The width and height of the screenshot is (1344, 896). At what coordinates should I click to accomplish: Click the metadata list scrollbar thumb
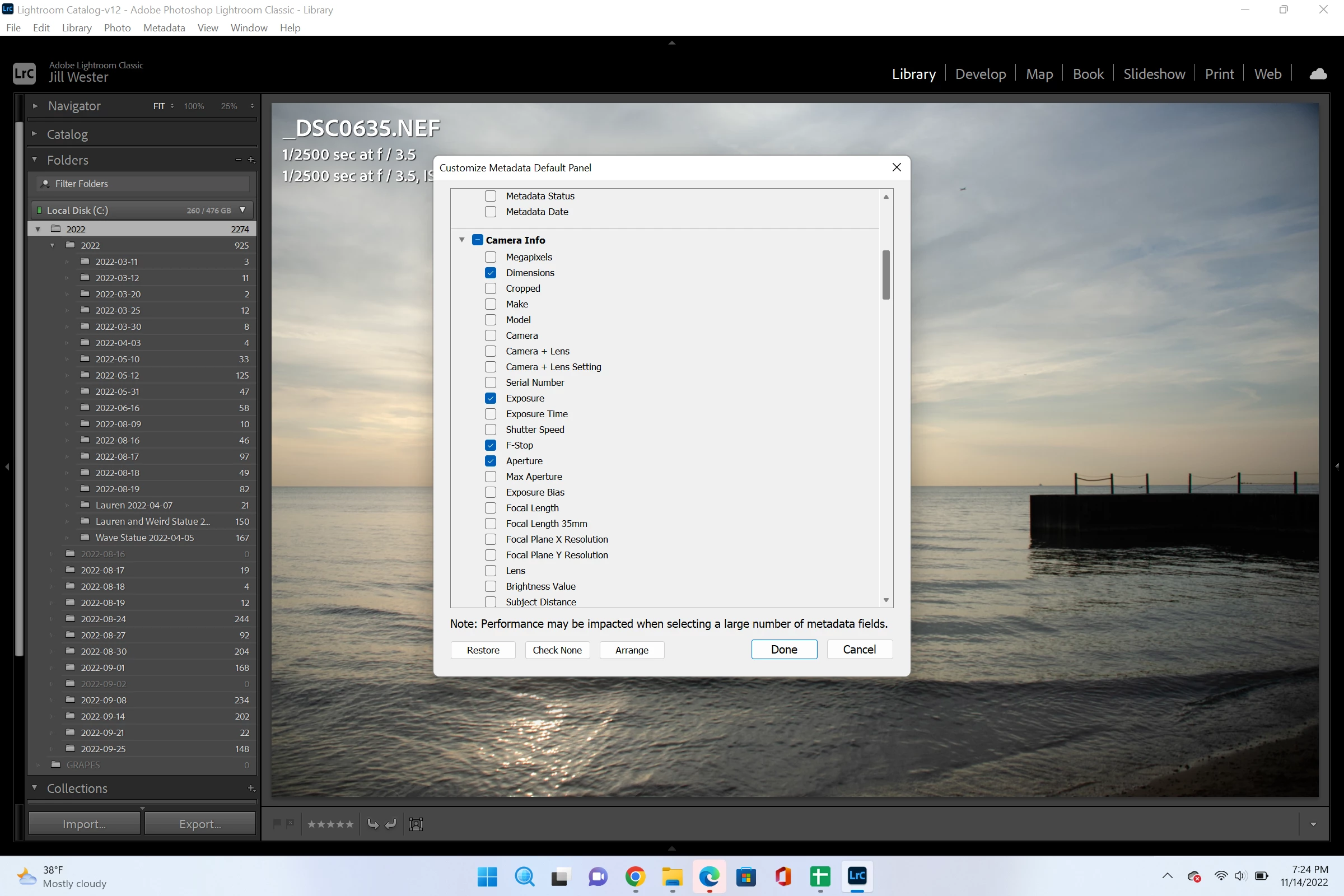pyautogui.click(x=886, y=275)
